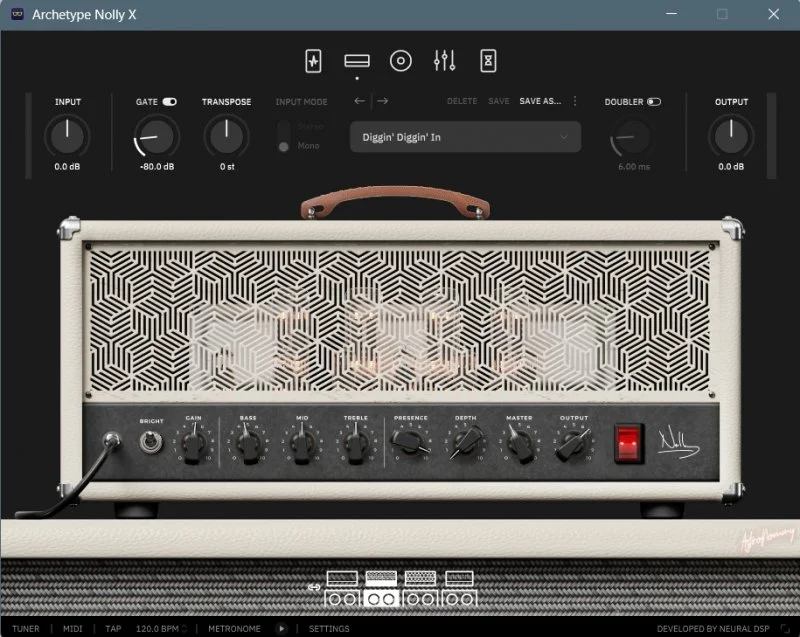Image resolution: width=800 pixels, height=637 pixels.
Task: Open the time effects hourglass icon
Action: click(488, 61)
